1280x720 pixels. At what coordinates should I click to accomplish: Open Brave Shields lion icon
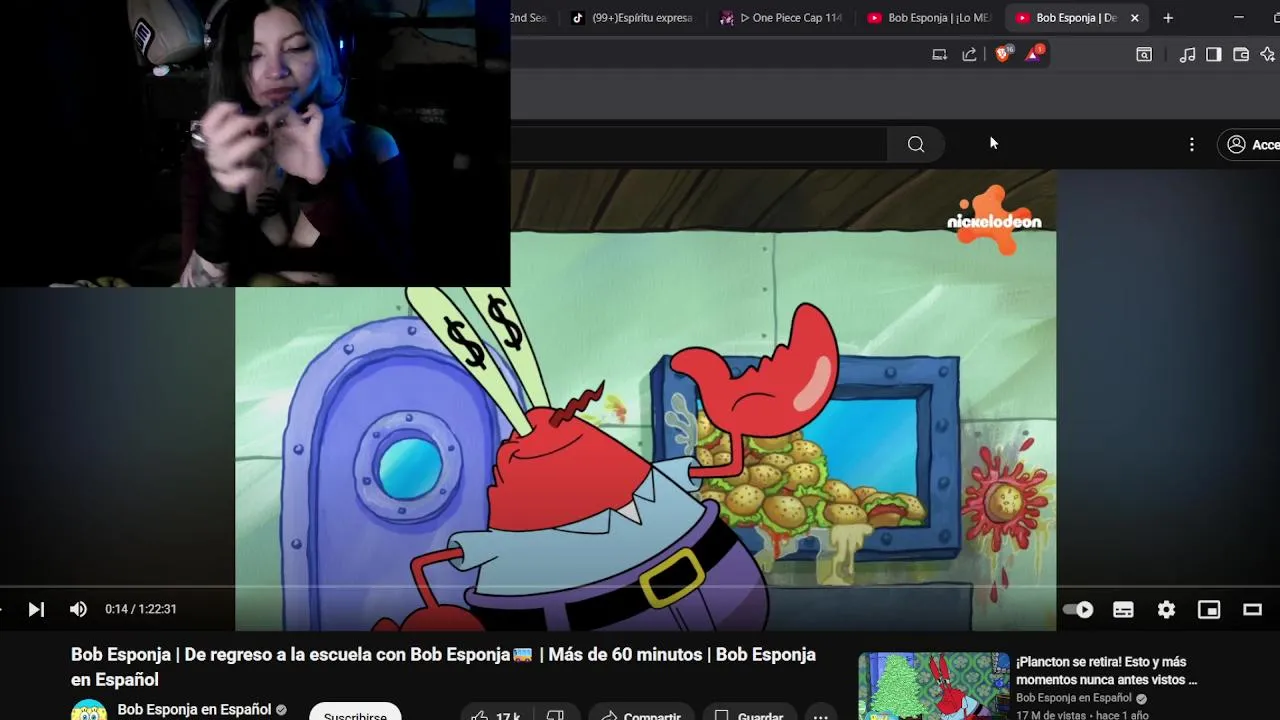click(1002, 54)
